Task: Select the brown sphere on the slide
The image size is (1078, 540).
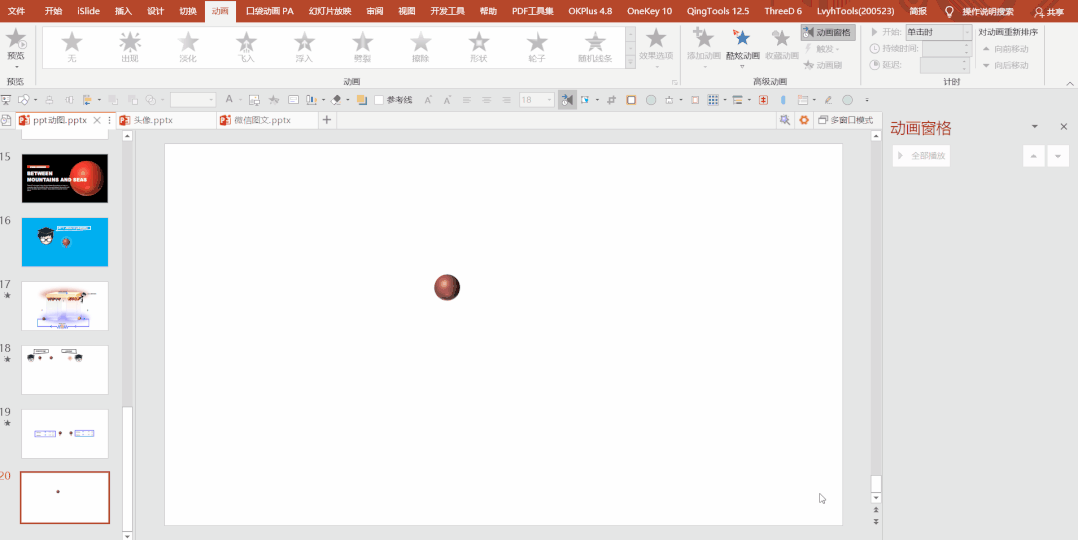Action: (x=447, y=287)
